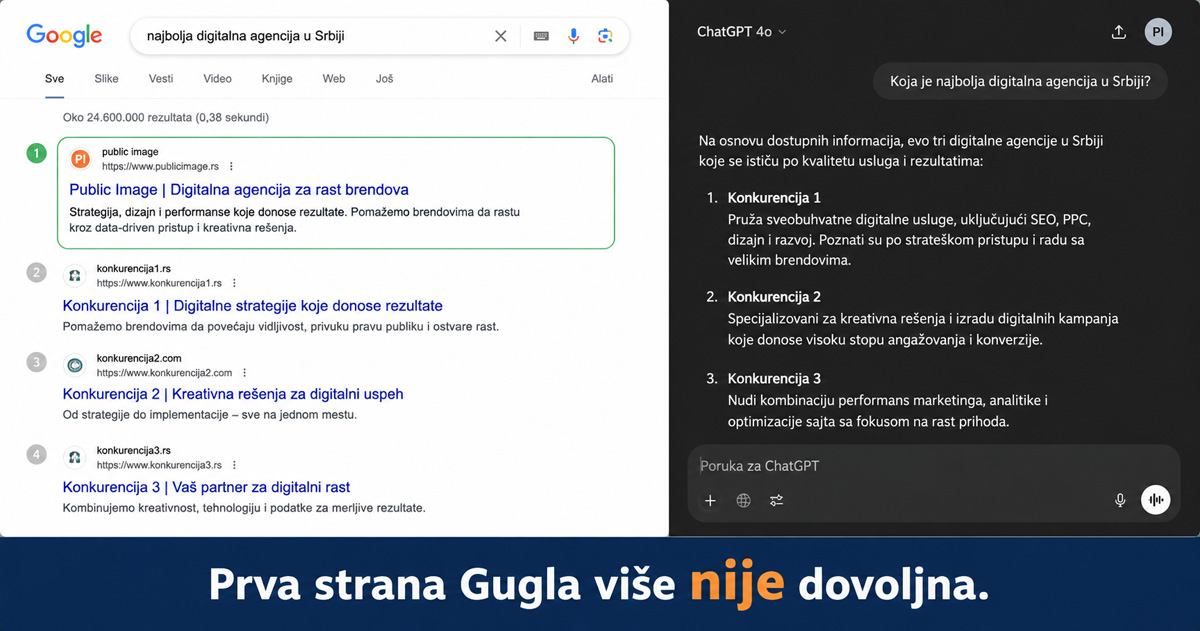This screenshot has height=631, width=1200.
Task: Click the ChatGPT share/upload icon
Action: 1119,32
